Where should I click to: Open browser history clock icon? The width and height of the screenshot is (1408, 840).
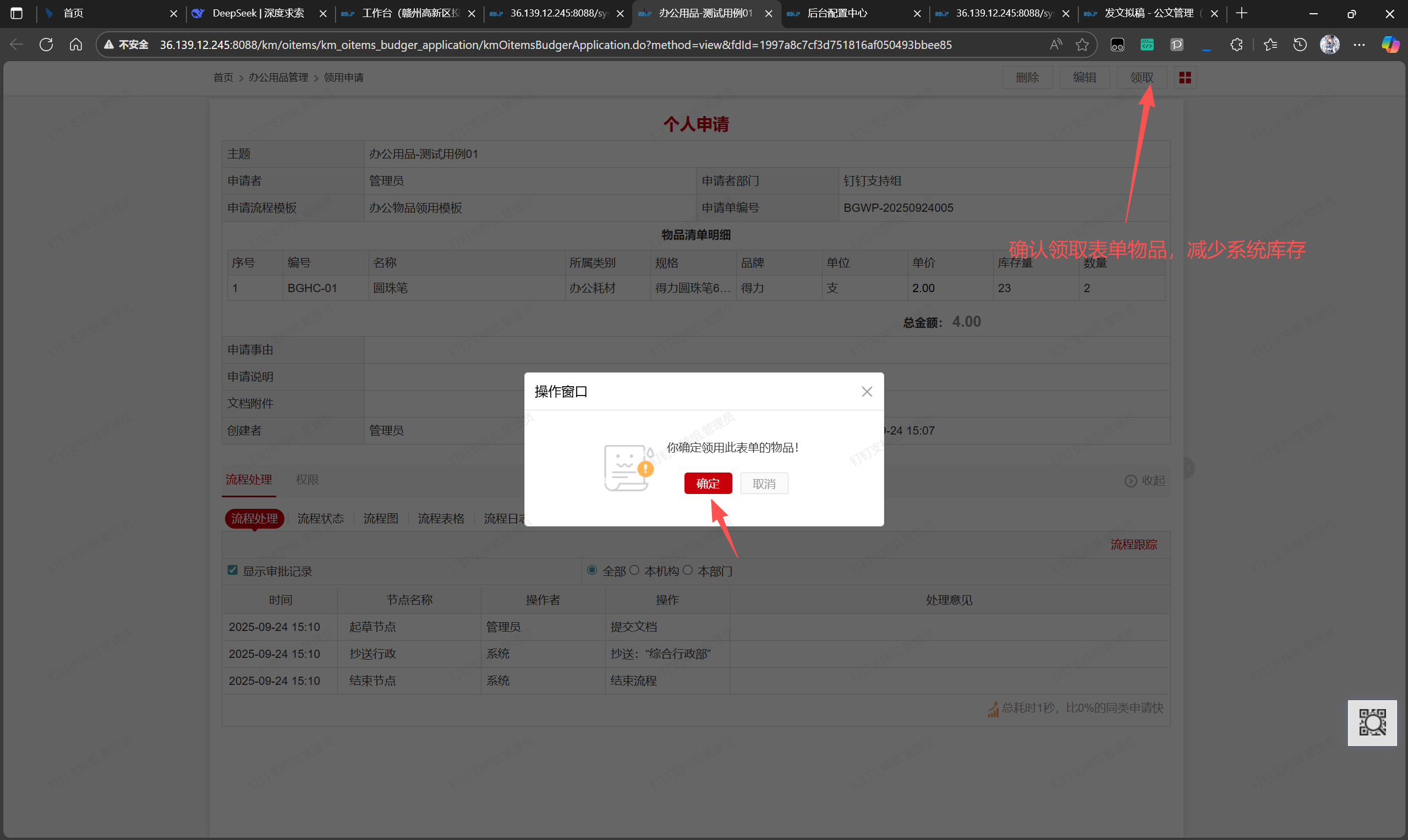click(x=1299, y=45)
